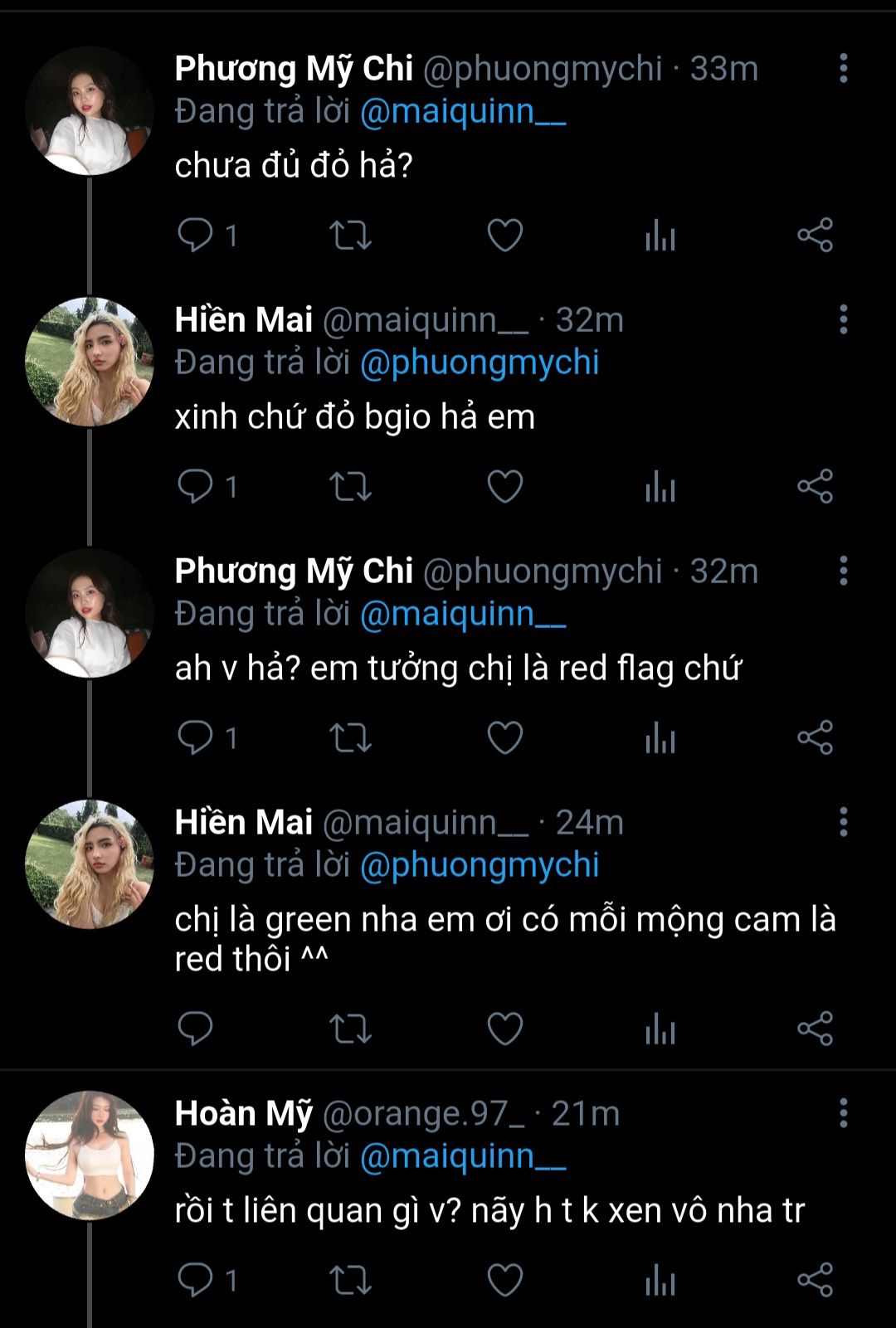Open more options for the 33m tweet
896x1328 pixels.
pyautogui.click(x=843, y=68)
